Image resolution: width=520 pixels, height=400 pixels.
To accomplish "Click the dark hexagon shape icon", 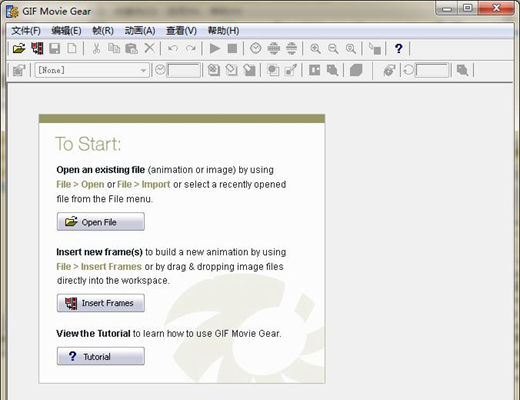I will click(x=356, y=70).
